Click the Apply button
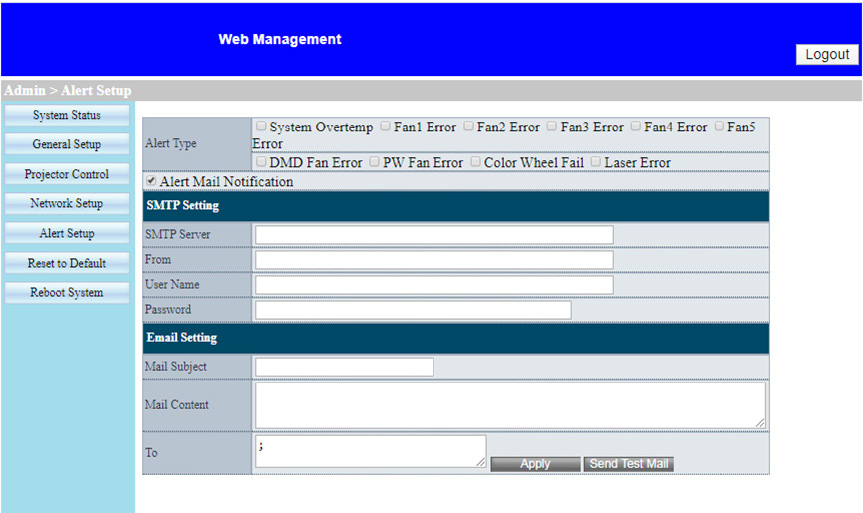The height and width of the screenshot is (513, 863). tap(535, 464)
